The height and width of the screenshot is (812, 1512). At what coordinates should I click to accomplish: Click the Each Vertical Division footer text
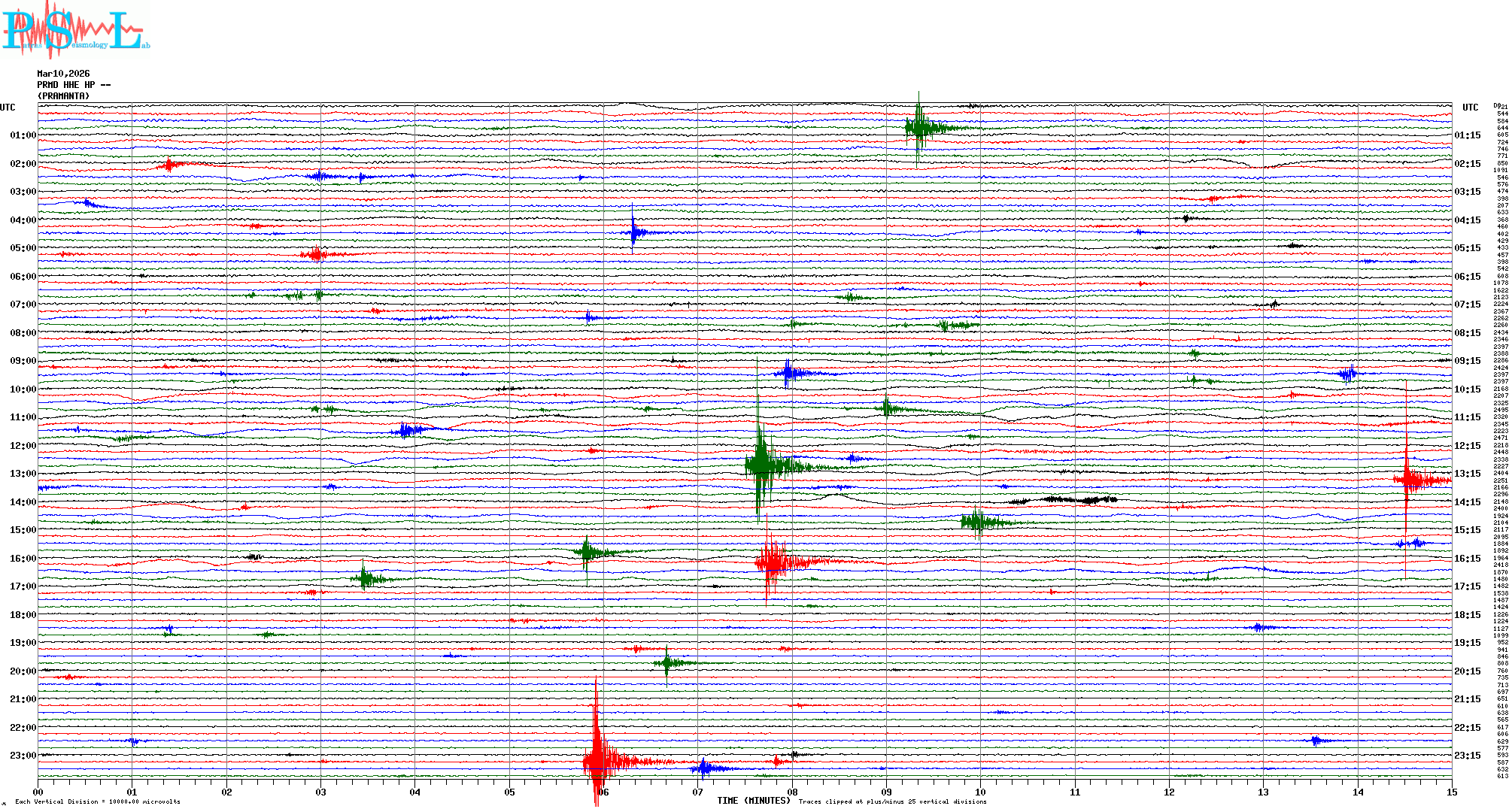point(98,801)
